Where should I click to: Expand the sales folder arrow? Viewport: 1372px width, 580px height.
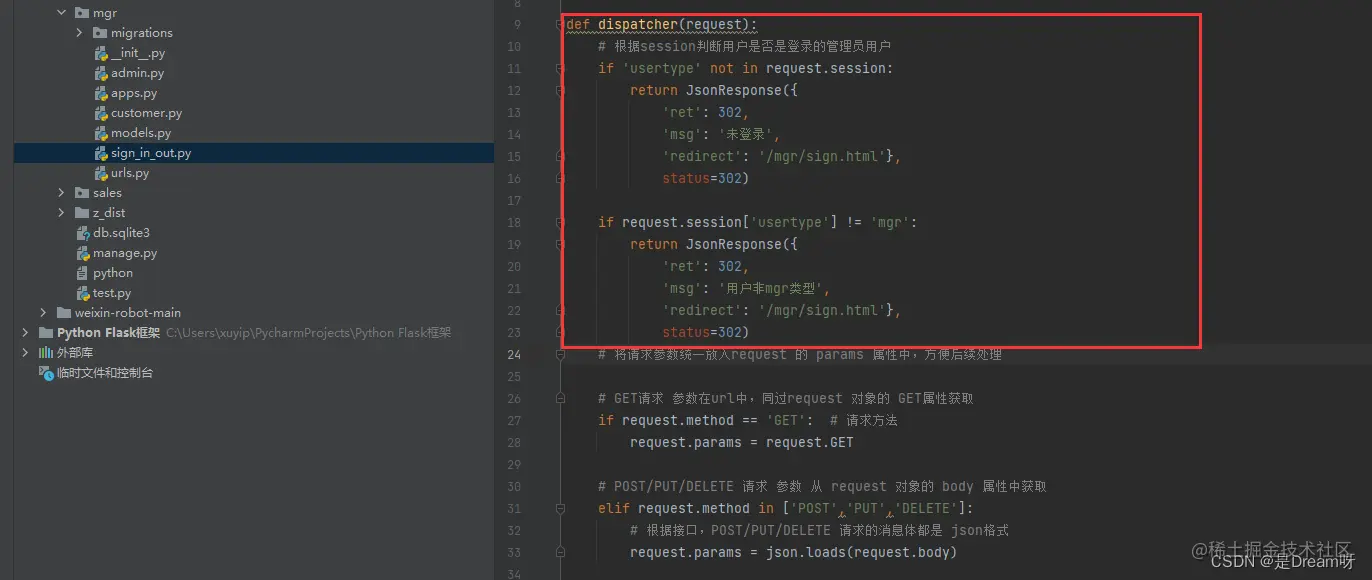pyautogui.click(x=61, y=193)
